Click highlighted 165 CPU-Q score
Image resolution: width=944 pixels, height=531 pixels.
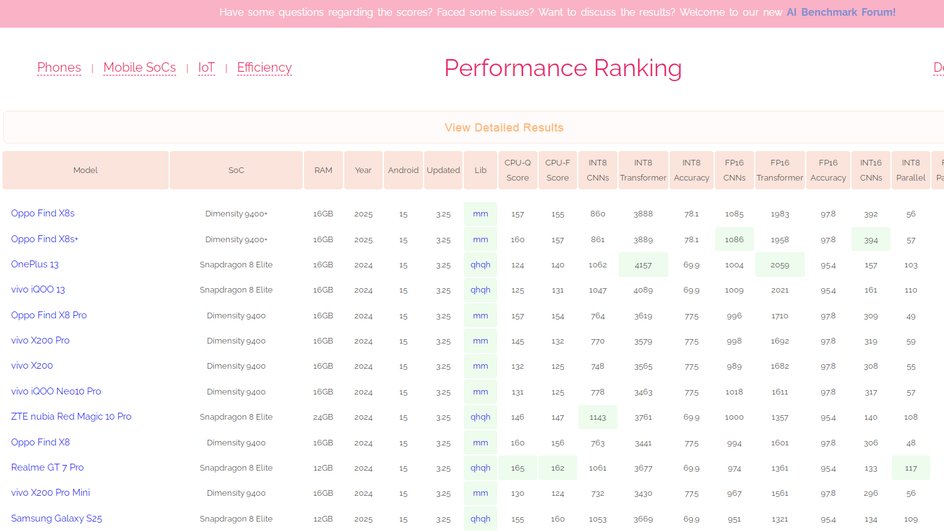(518, 468)
